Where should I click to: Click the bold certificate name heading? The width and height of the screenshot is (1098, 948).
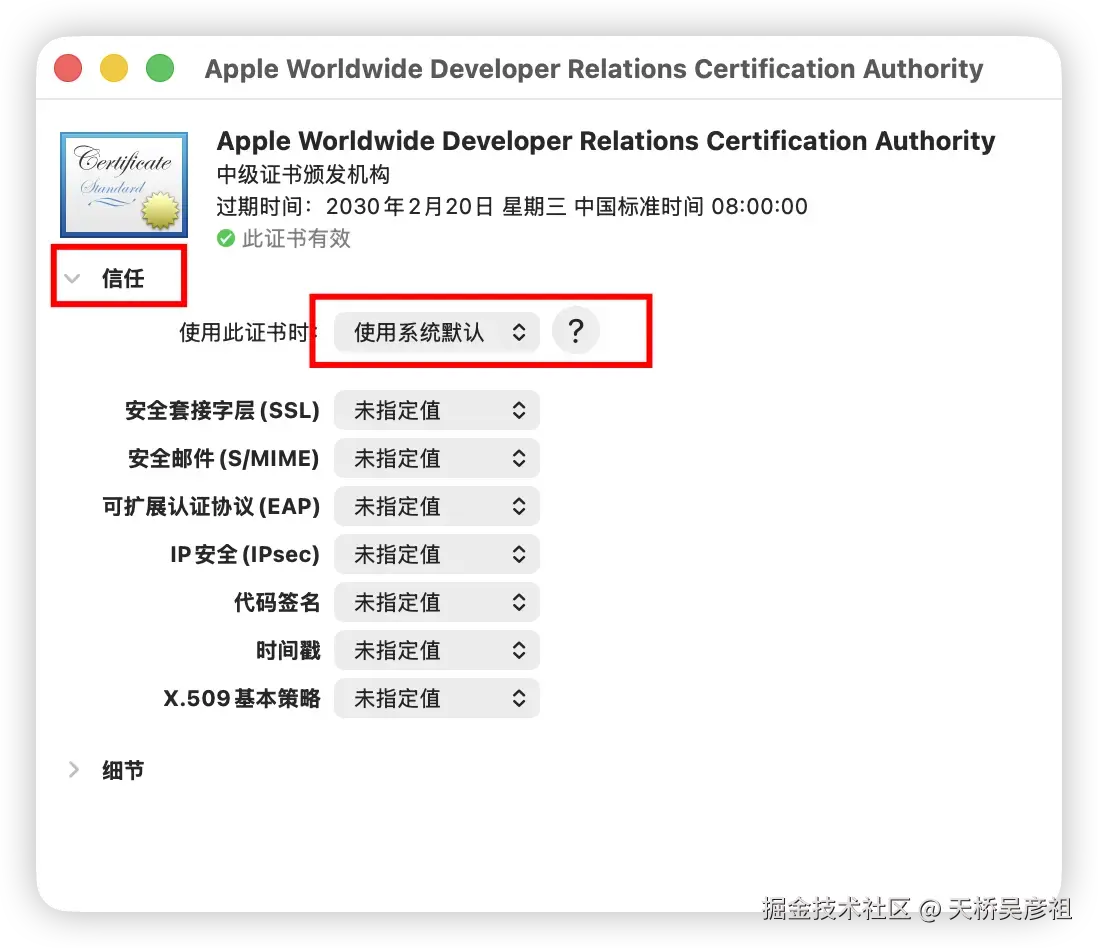606,141
